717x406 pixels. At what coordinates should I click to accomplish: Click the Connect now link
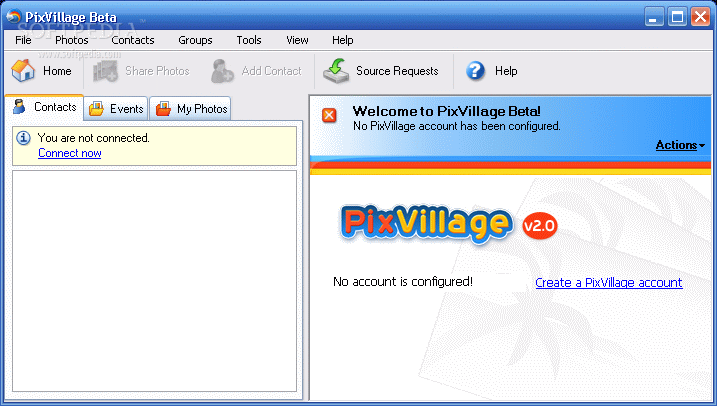(70, 153)
